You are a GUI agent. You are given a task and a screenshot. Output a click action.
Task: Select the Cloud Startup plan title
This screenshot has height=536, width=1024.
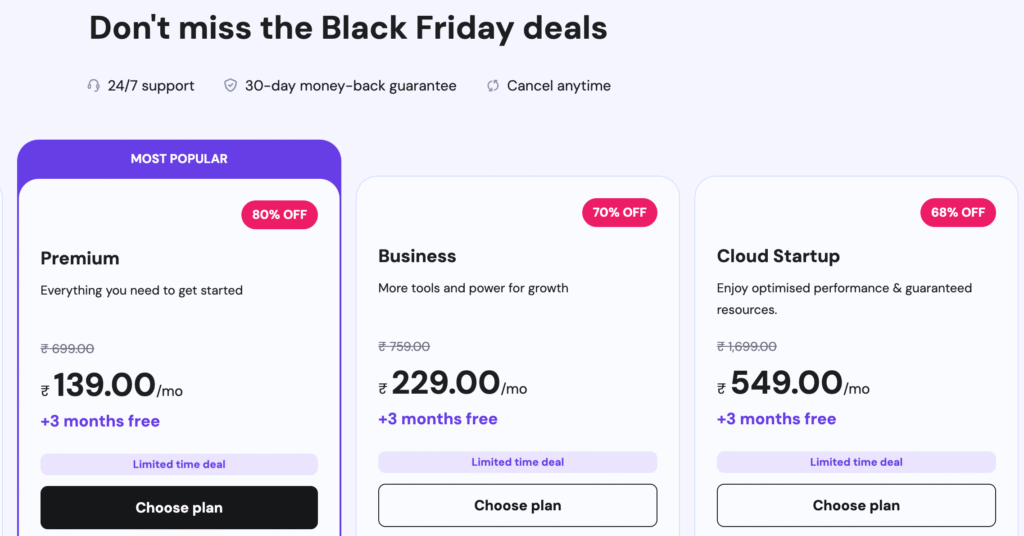pos(778,256)
